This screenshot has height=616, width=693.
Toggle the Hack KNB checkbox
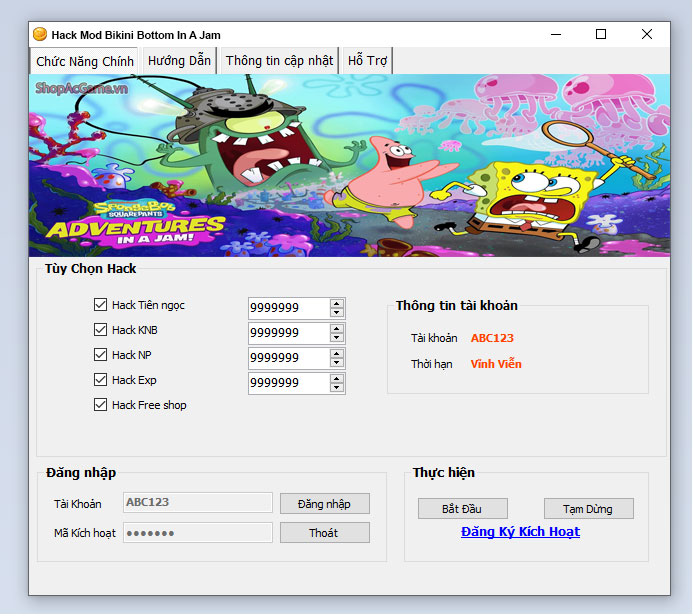[x=100, y=330]
